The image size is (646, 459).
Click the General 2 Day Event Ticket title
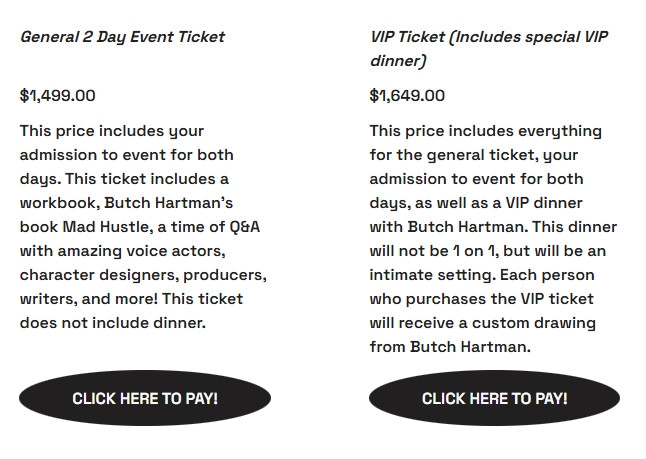click(122, 37)
